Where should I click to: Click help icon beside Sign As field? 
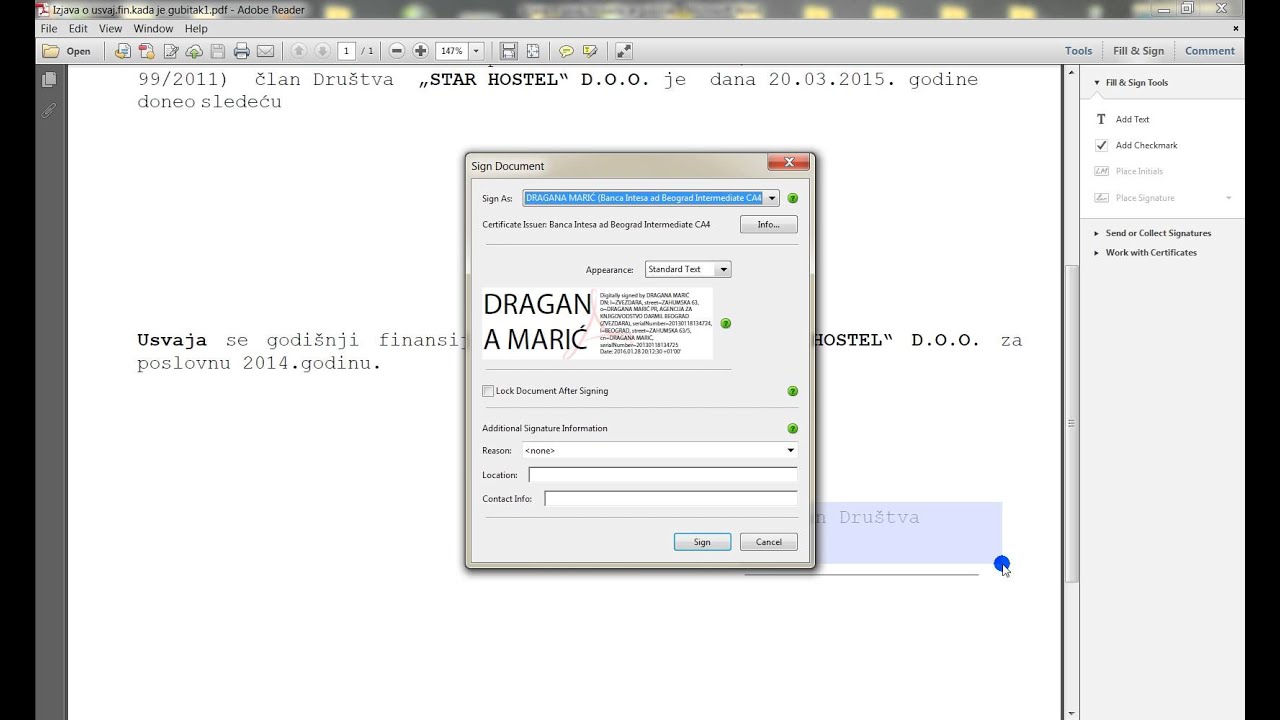793,198
